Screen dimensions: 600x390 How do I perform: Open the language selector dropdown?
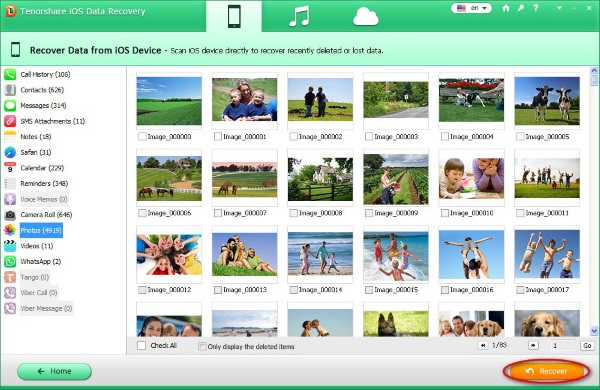[471, 8]
